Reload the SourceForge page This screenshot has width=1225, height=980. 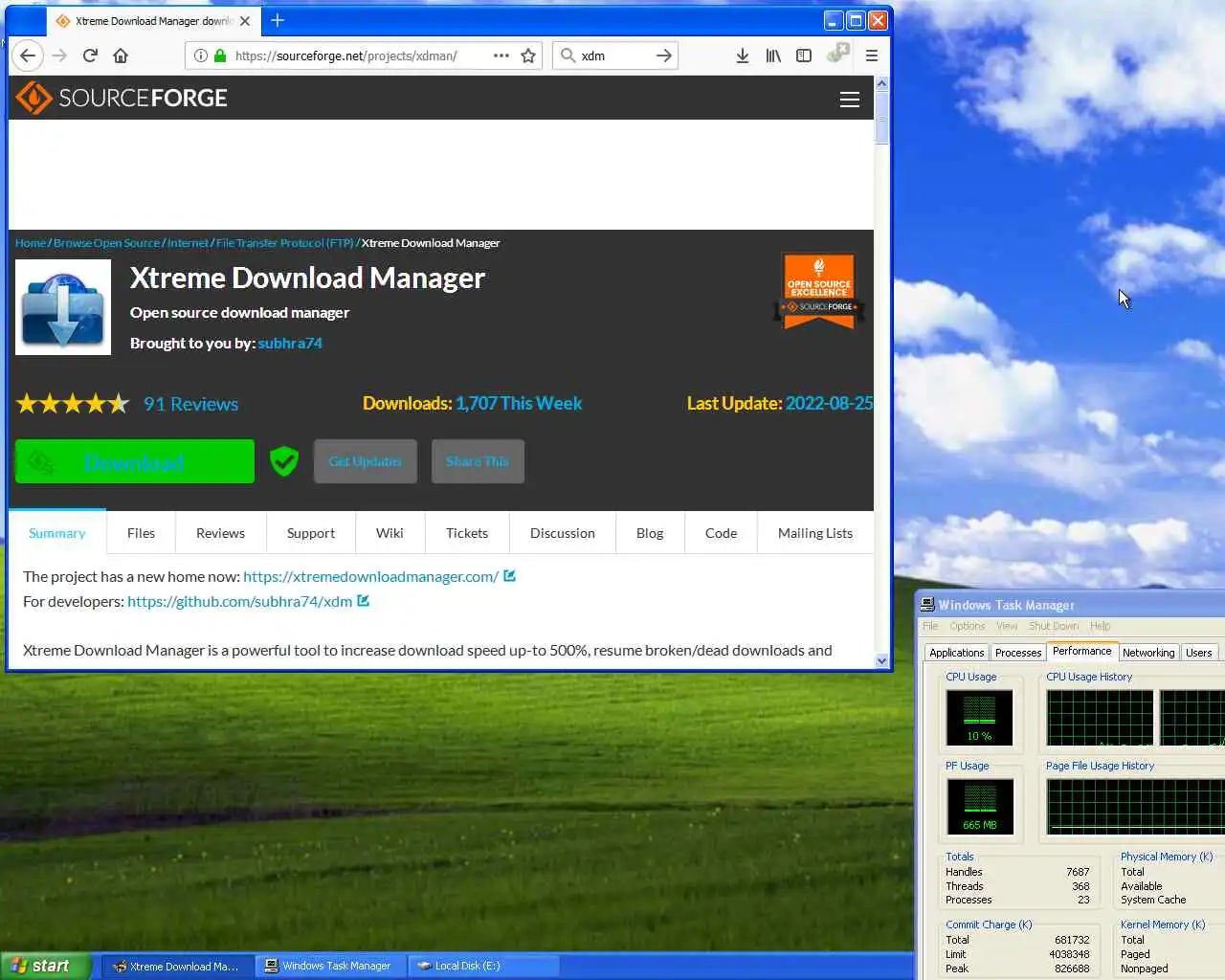[90, 56]
